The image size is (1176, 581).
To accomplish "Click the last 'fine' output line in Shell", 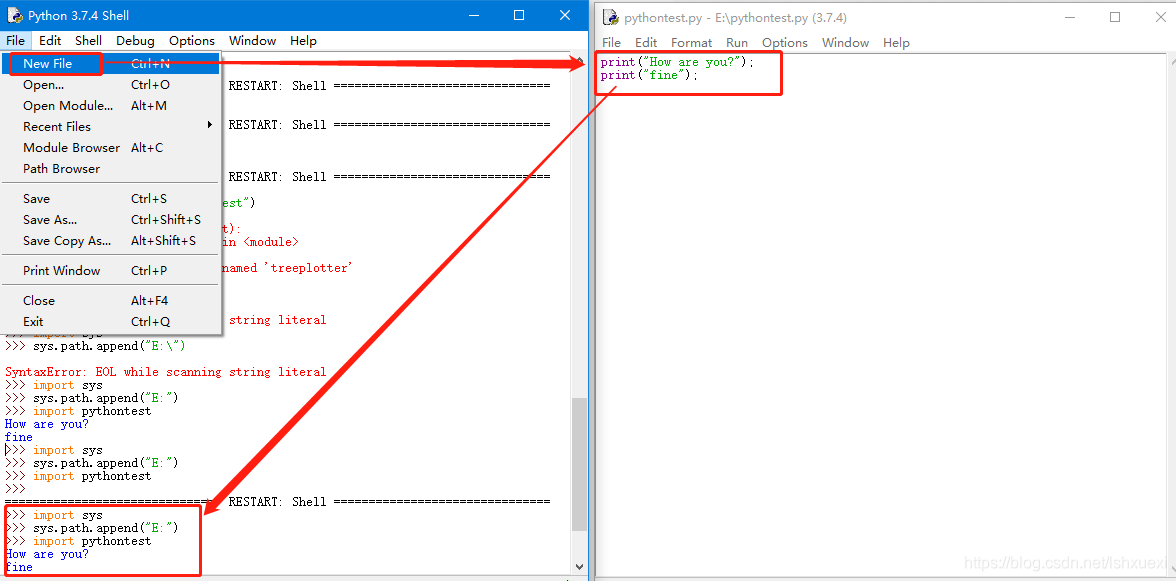I will point(19,568).
